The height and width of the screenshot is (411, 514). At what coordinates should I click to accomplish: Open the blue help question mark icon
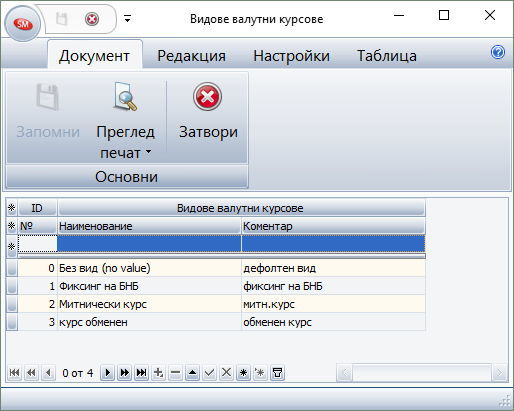(x=498, y=52)
